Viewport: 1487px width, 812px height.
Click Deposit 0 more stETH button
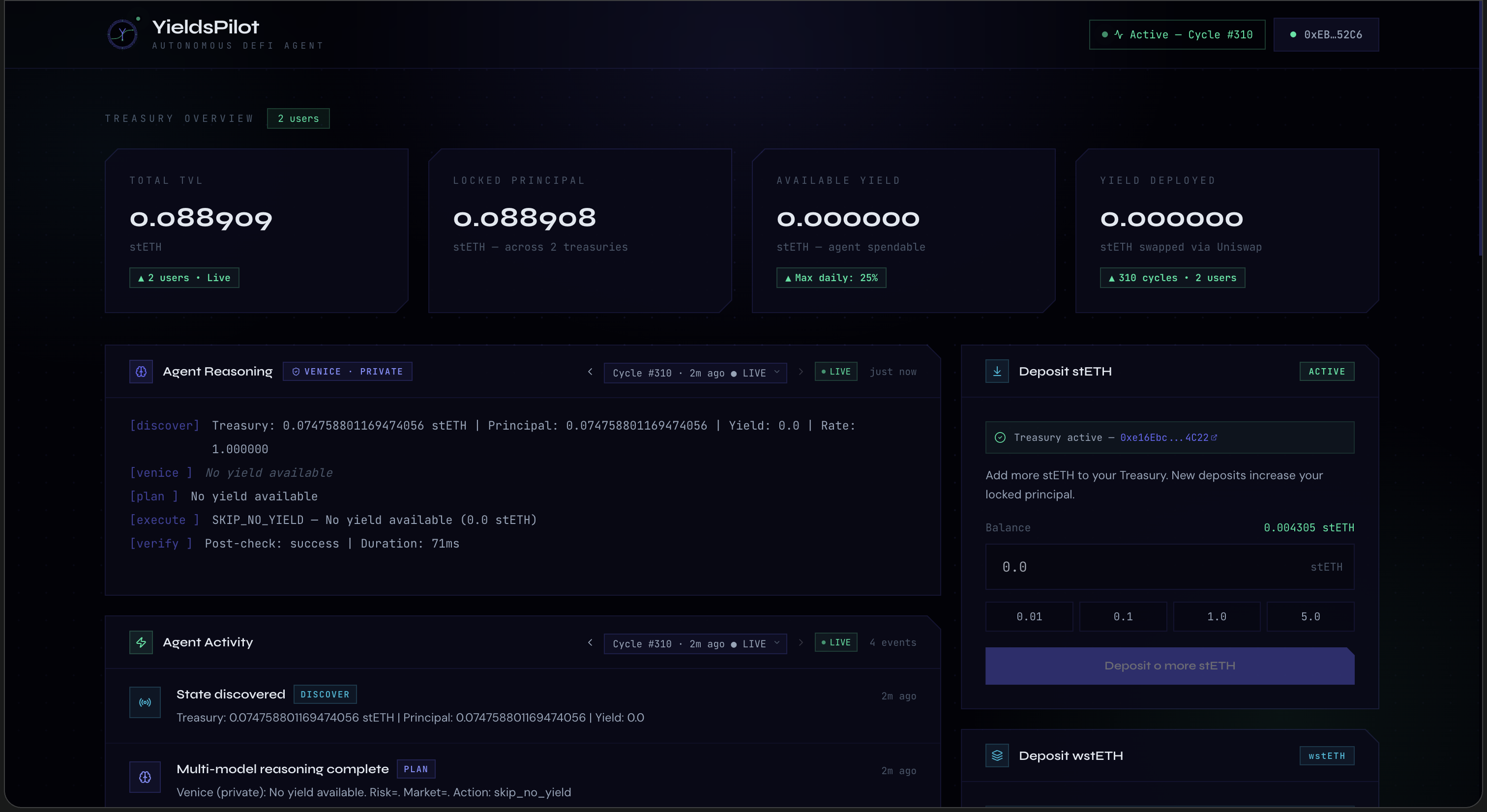point(1169,666)
